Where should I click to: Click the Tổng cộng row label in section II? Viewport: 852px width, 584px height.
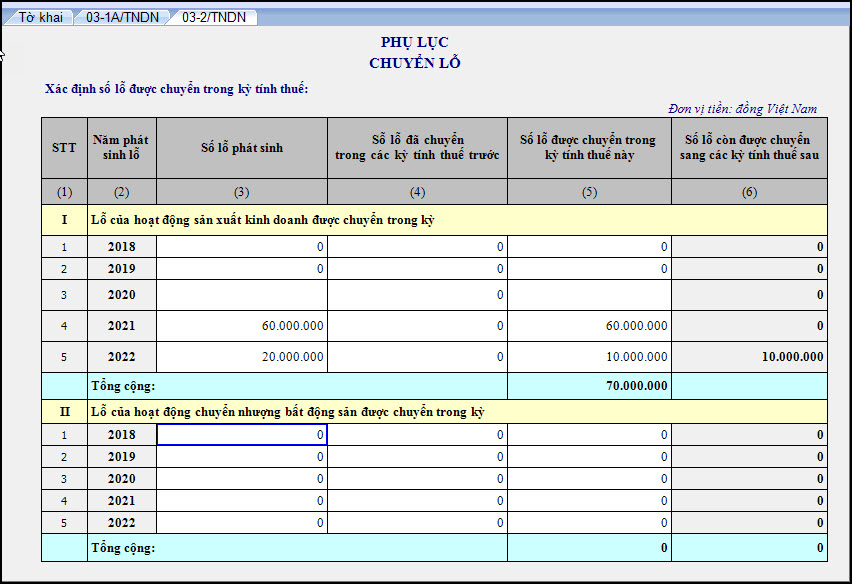click(124, 548)
